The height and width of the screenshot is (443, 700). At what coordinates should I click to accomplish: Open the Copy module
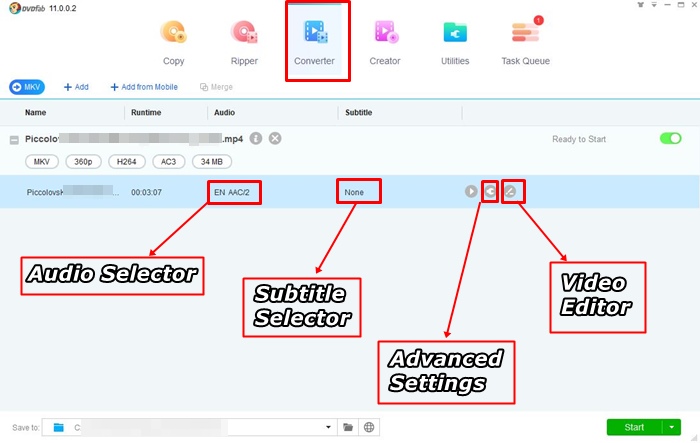point(173,43)
